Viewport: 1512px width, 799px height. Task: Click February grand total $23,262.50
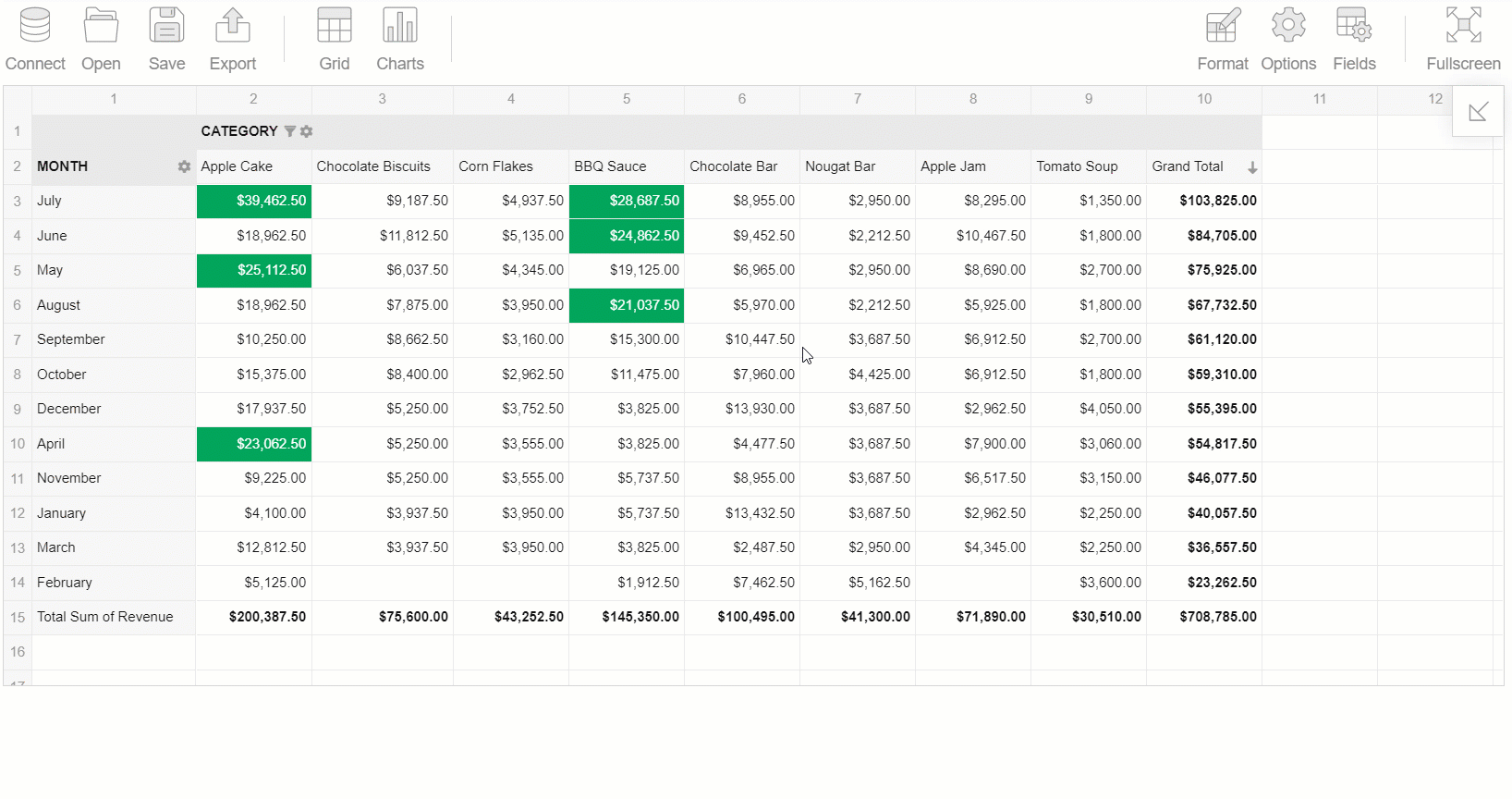(1204, 583)
